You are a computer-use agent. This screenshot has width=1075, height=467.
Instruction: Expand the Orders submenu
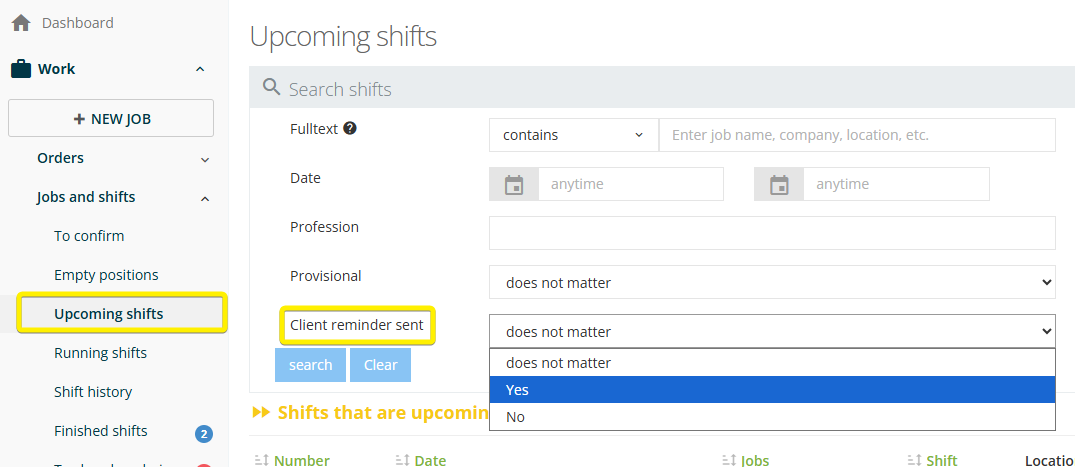(205, 159)
